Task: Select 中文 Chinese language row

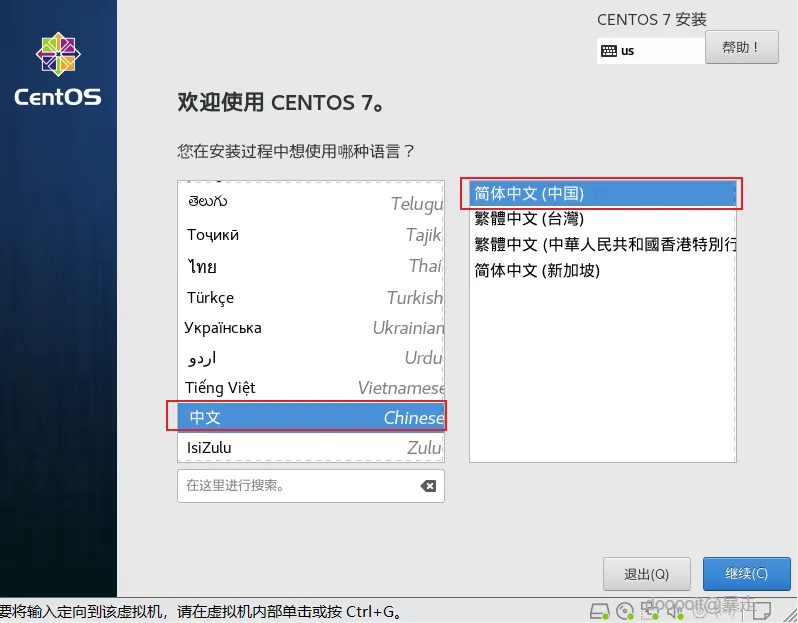Action: [x=311, y=417]
